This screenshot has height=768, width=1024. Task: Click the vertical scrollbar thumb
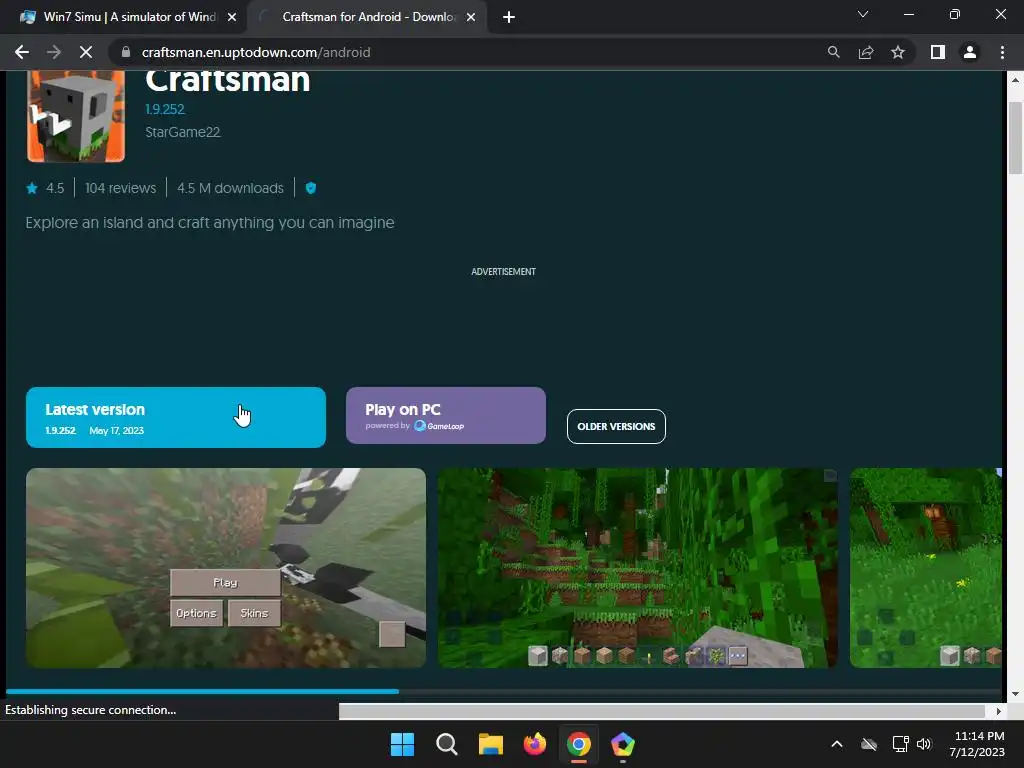point(1015,138)
